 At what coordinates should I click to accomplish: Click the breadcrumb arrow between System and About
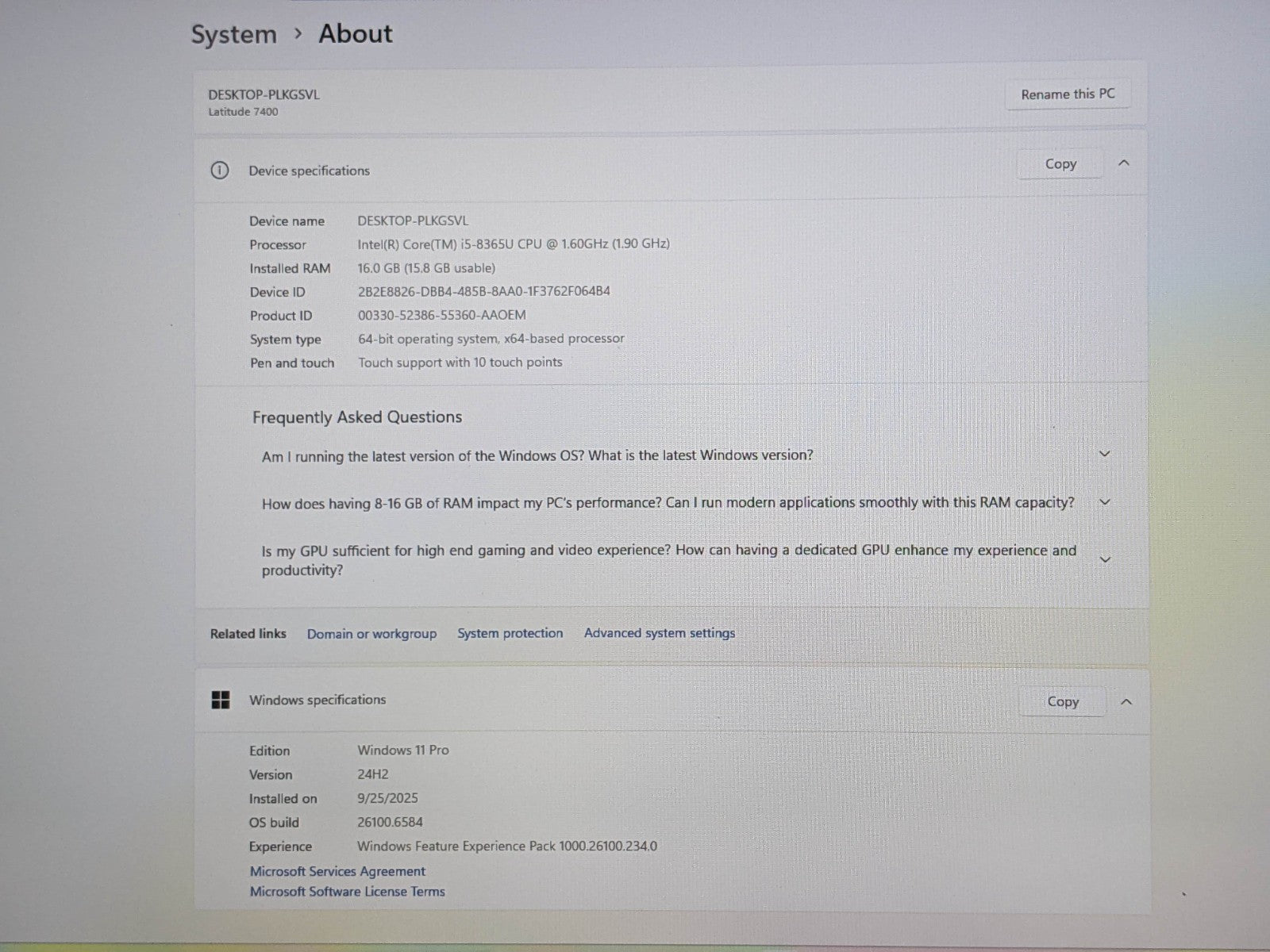tap(298, 34)
